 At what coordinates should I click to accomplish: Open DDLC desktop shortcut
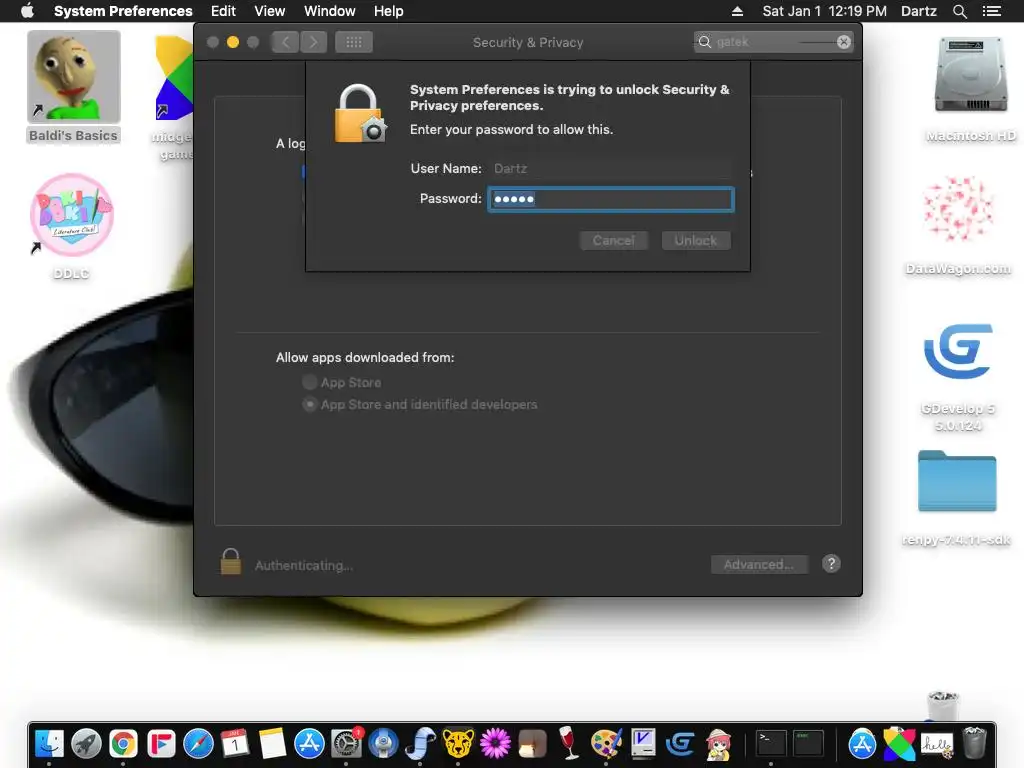(72, 226)
